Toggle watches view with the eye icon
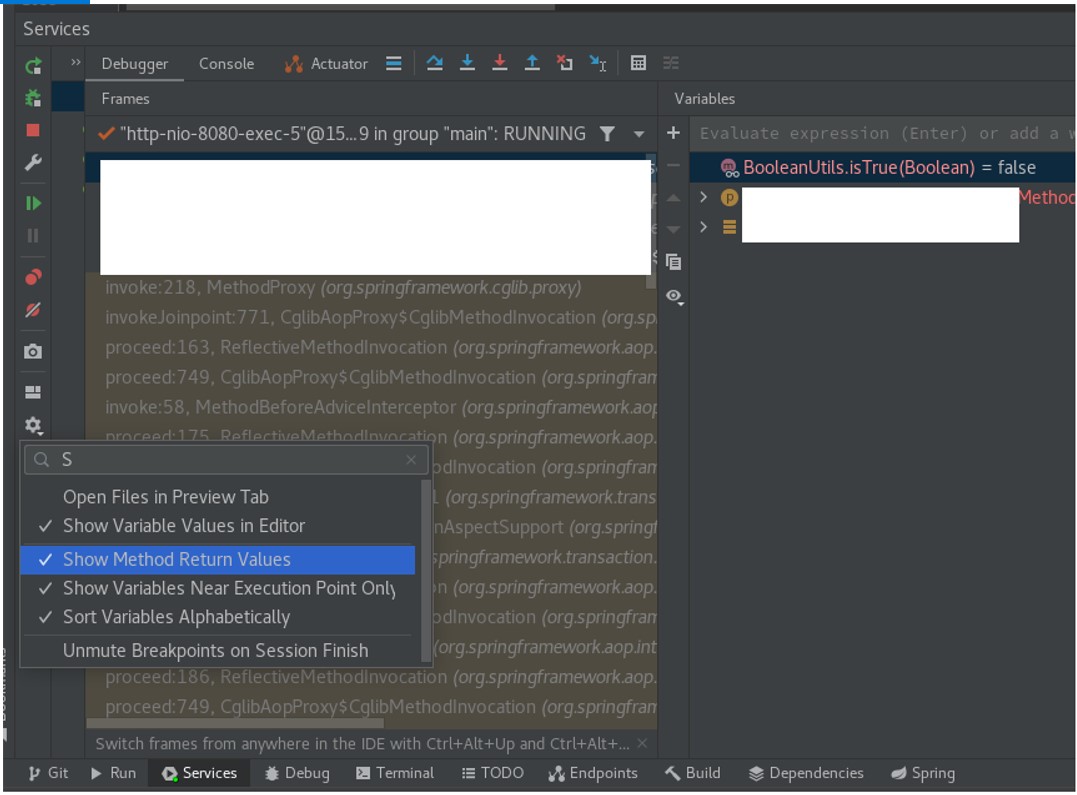The image size is (1077, 795). (674, 297)
